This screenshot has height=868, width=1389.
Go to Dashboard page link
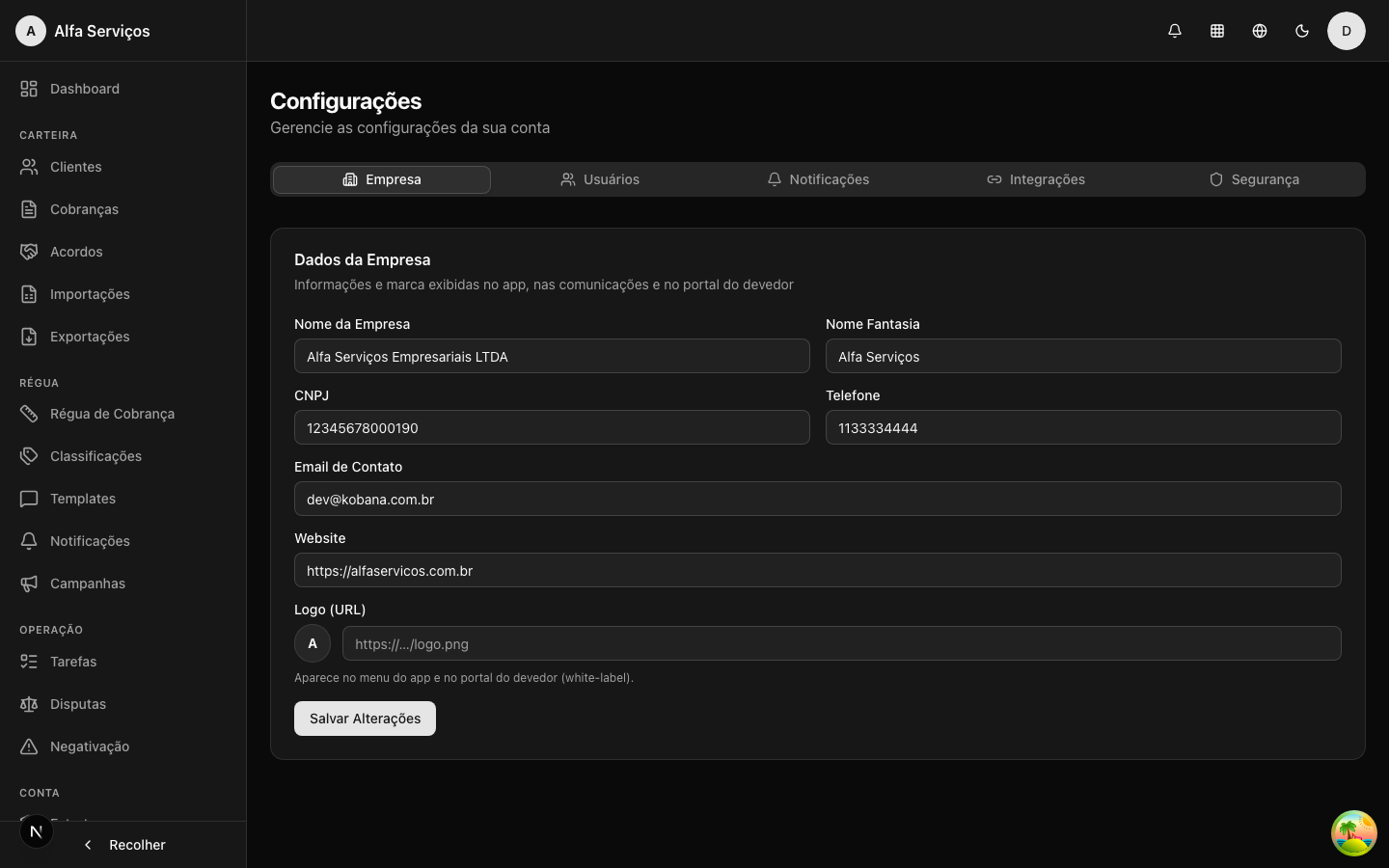click(x=123, y=89)
